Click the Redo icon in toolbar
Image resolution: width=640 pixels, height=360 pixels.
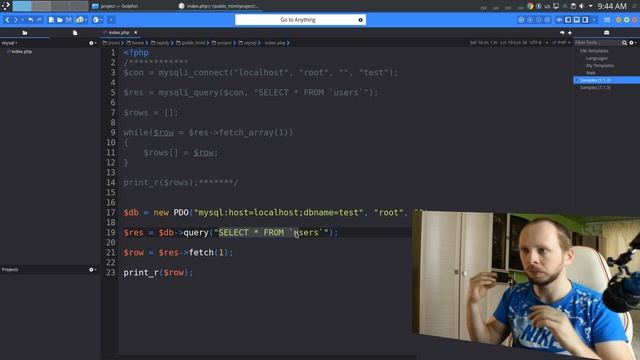[x=39, y=20]
